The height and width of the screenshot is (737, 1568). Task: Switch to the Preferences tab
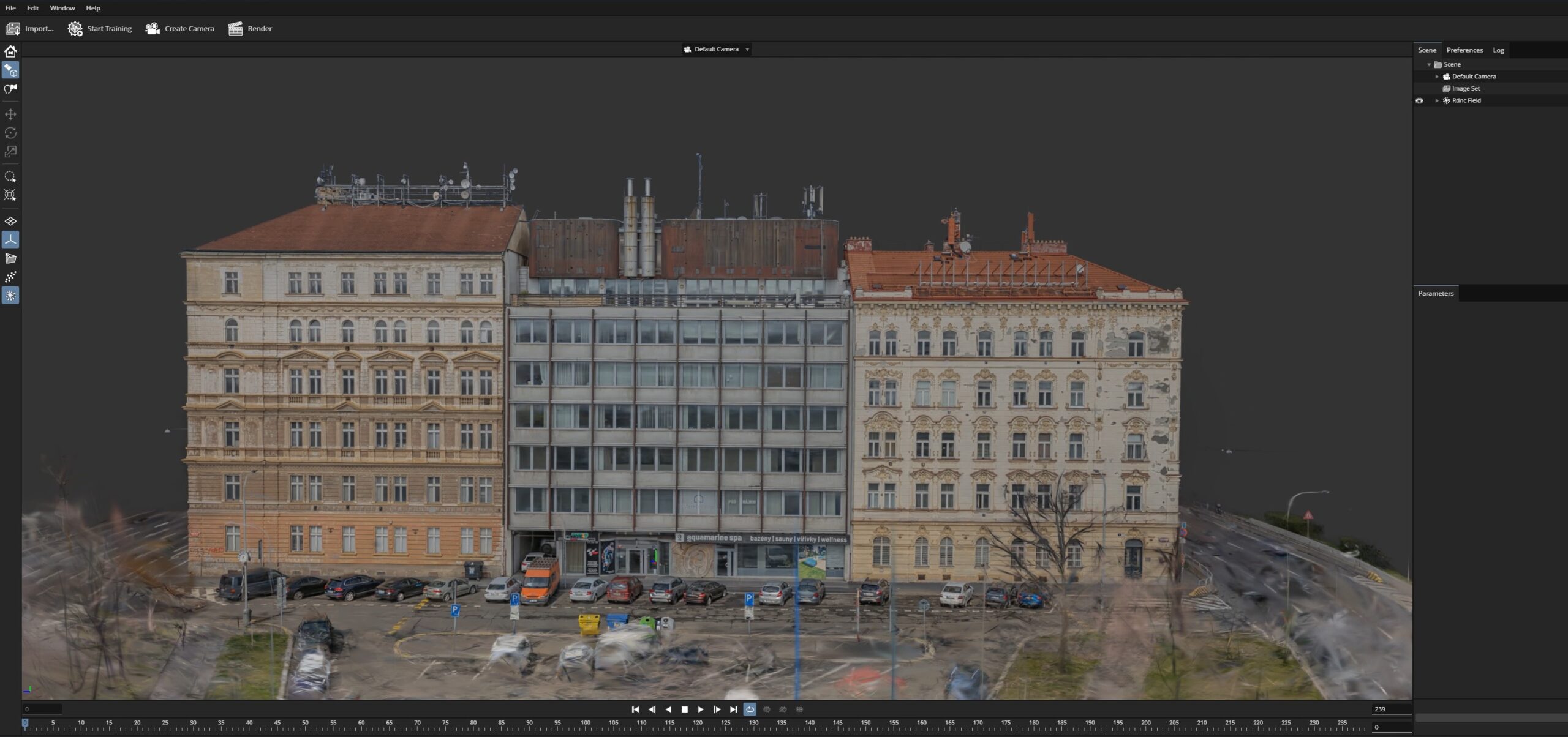click(1465, 50)
